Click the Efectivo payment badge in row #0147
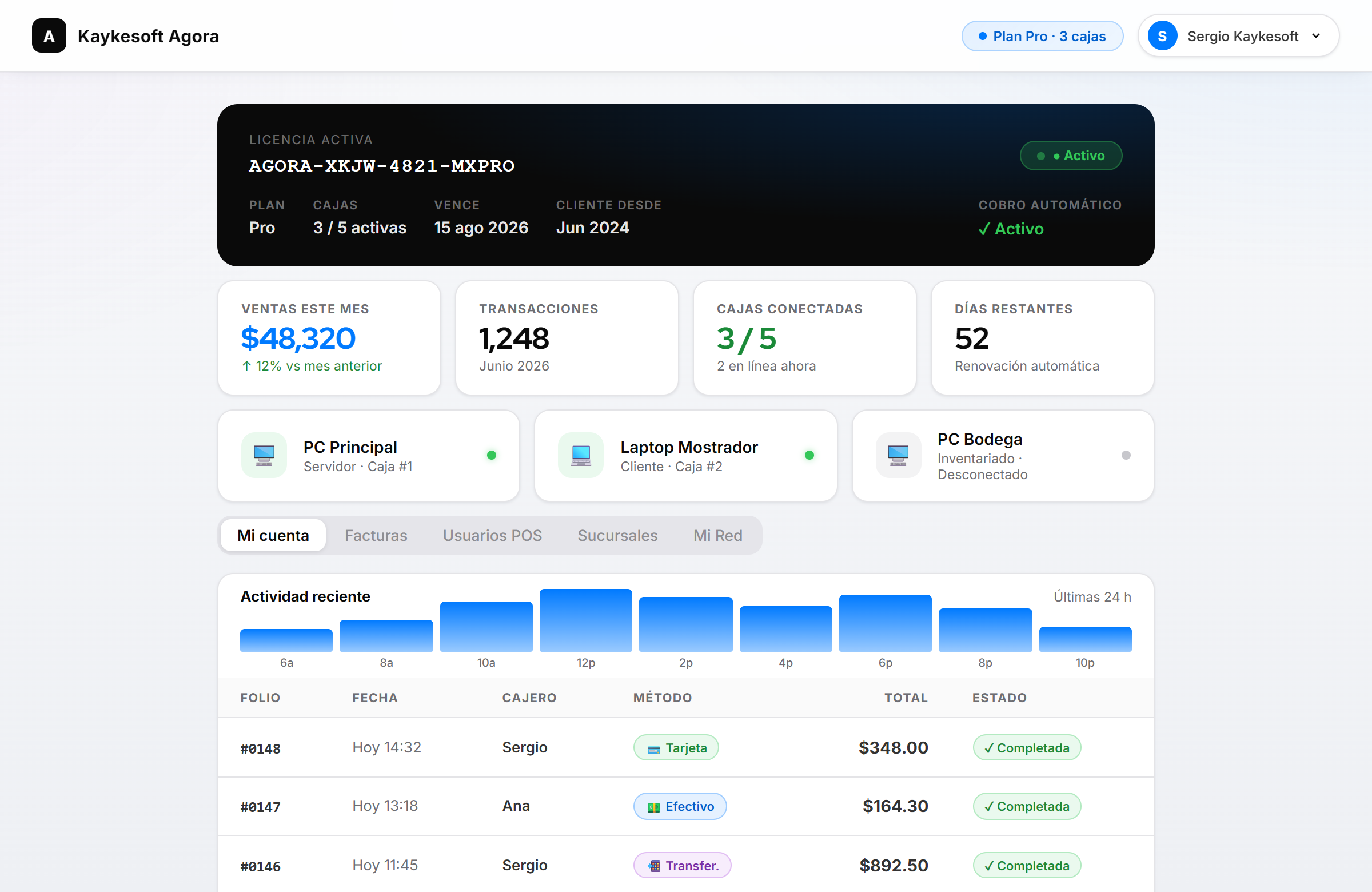 tap(680, 806)
